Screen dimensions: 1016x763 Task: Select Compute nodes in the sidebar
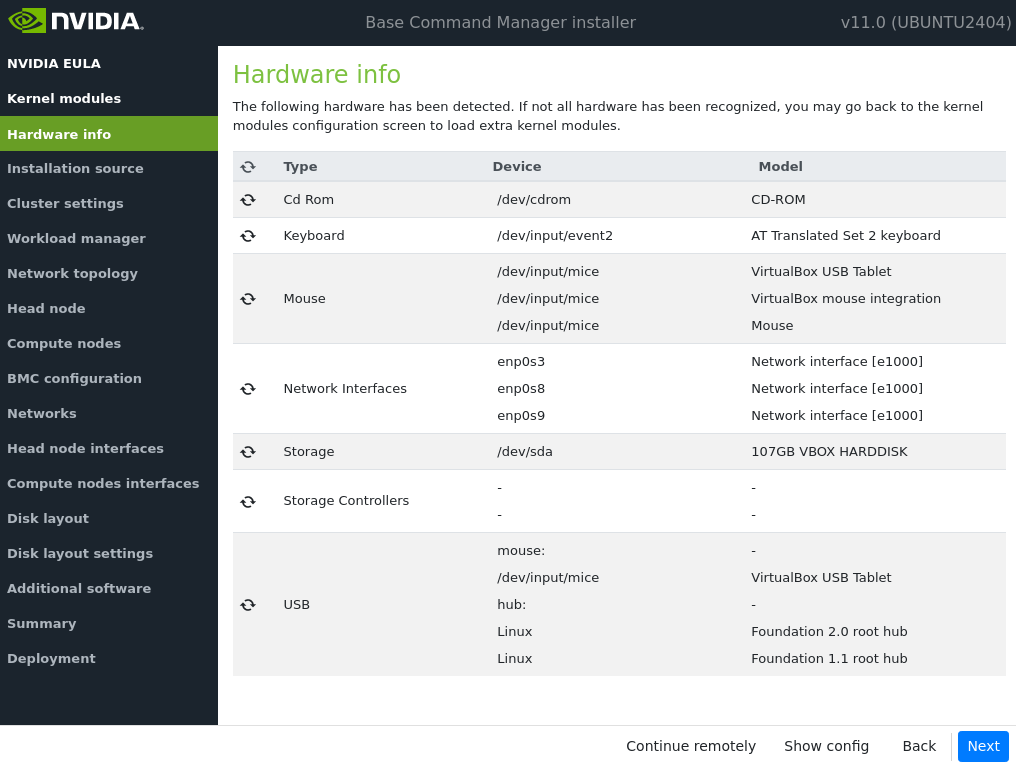click(109, 343)
